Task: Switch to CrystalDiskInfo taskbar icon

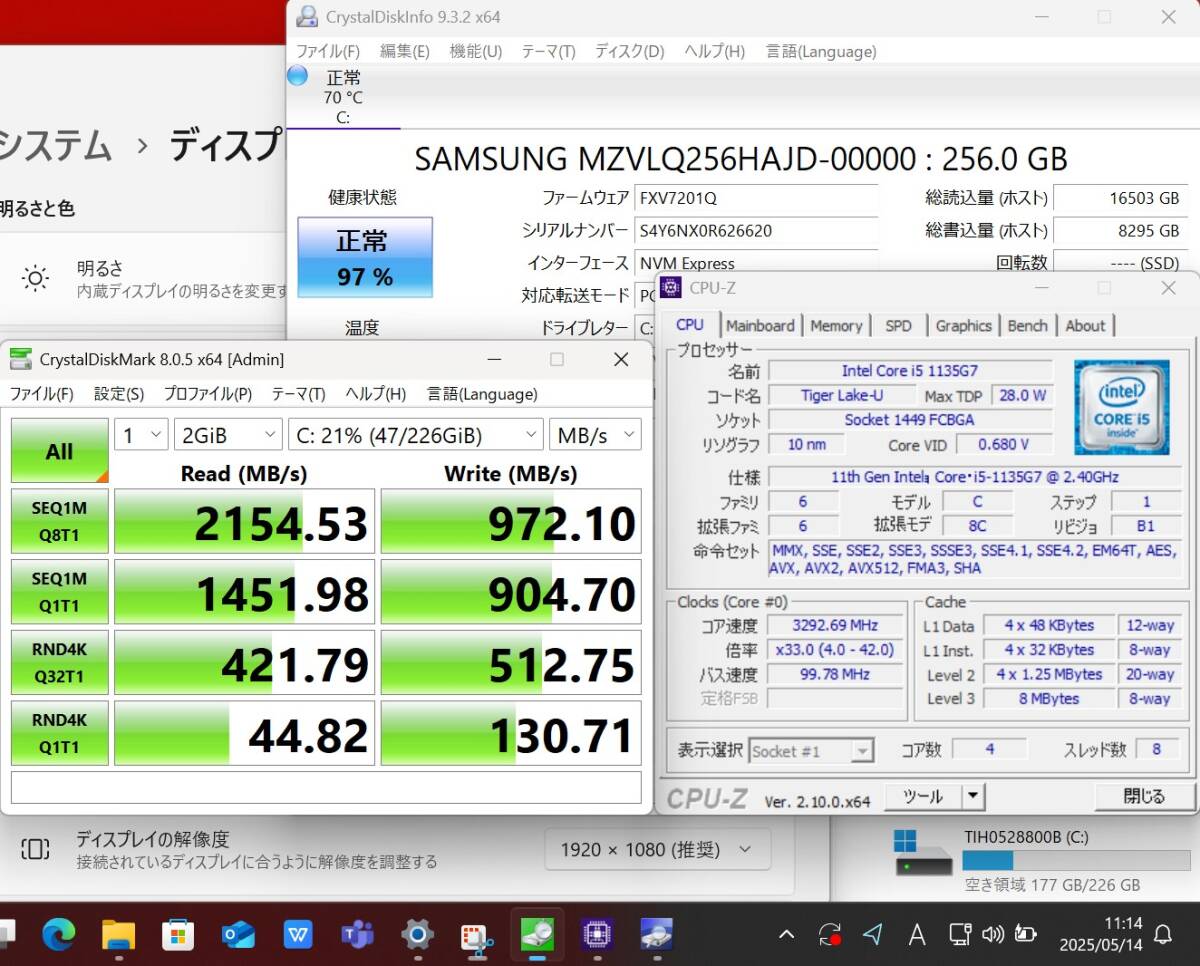Action: click(x=656, y=935)
